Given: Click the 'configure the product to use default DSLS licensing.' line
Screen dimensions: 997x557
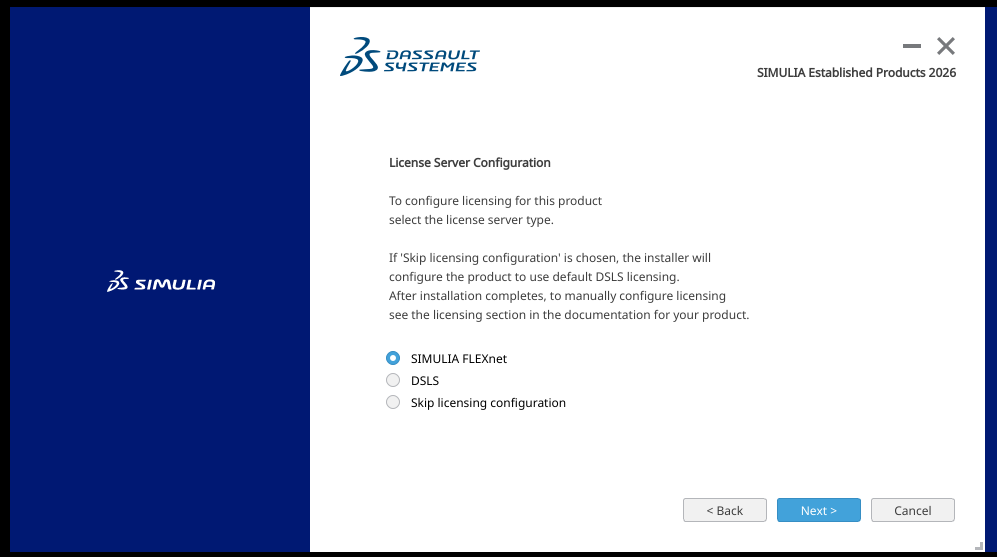Looking at the screenshot, I should (534, 277).
